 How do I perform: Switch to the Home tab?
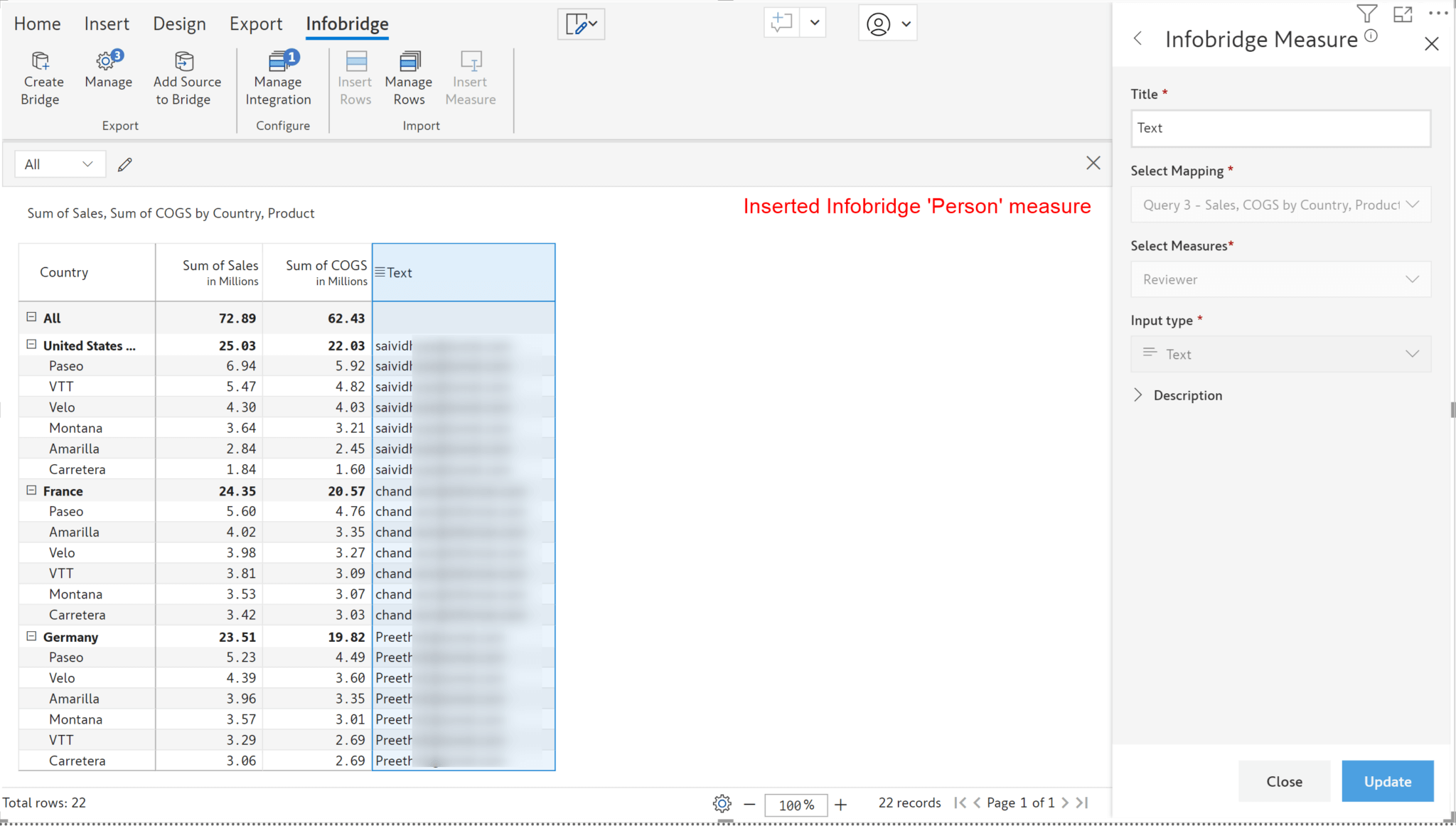pyautogui.click(x=37, y=23)
